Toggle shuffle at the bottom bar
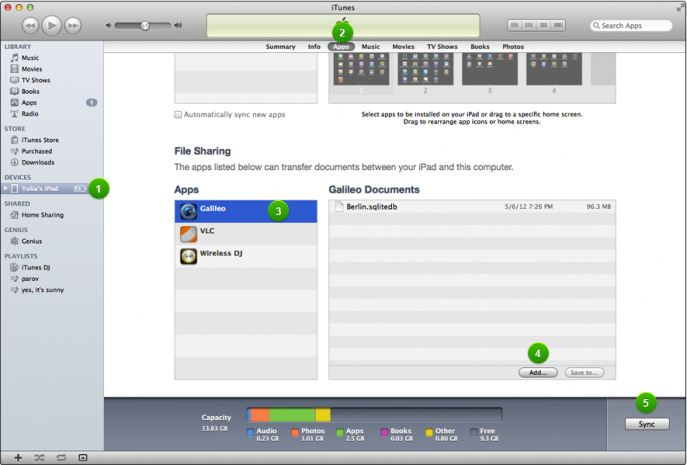Screen dimensions: 687x465 click(39, 458)
